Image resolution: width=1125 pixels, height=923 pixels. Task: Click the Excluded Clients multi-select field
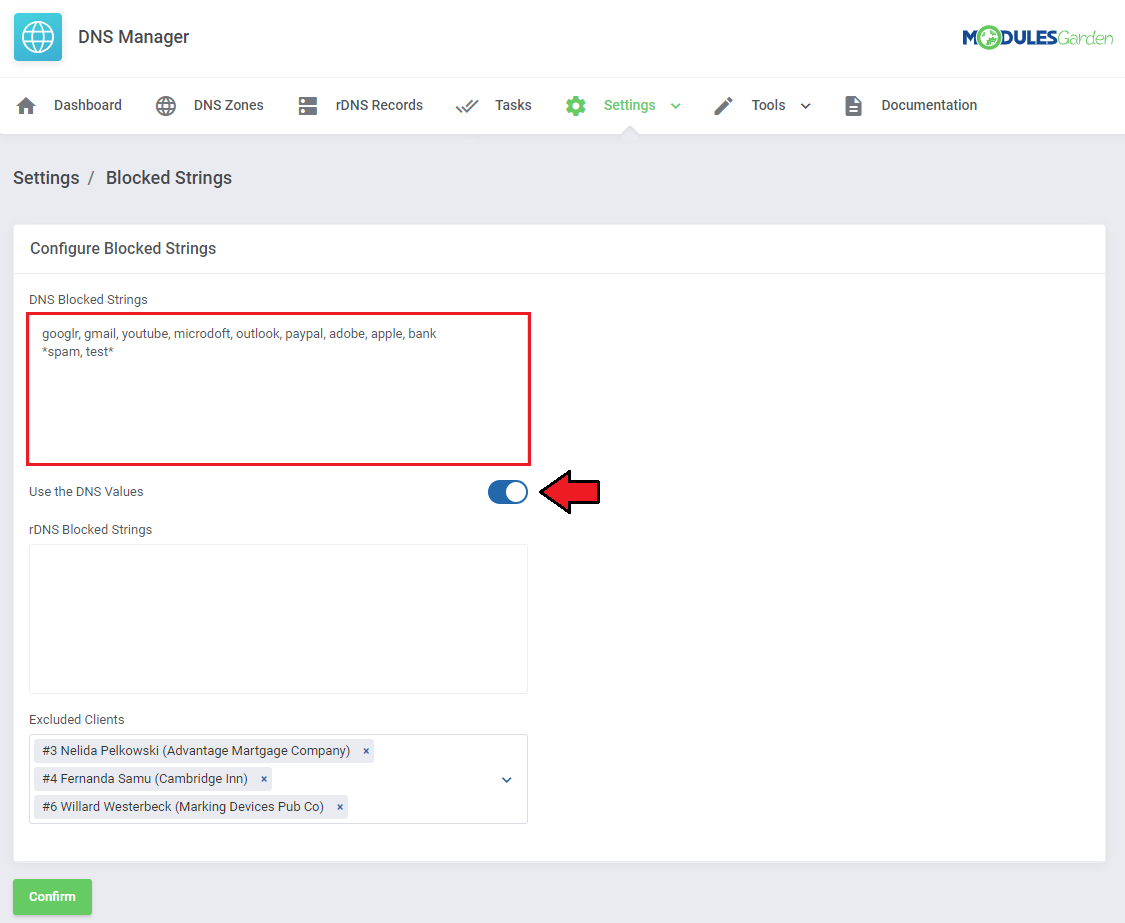click(278, 779)
